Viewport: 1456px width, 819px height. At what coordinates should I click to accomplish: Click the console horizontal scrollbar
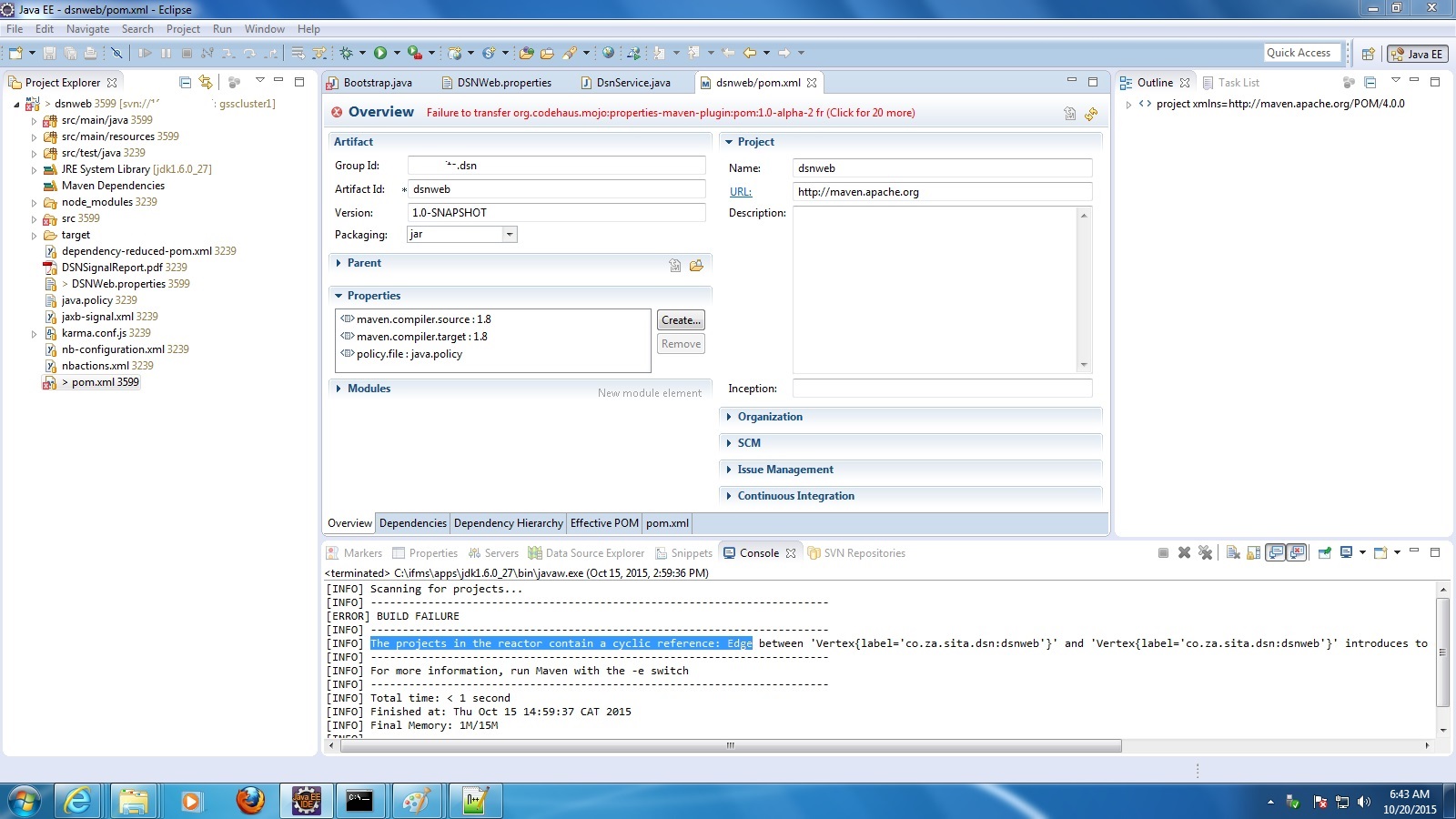tap(730, 745)
